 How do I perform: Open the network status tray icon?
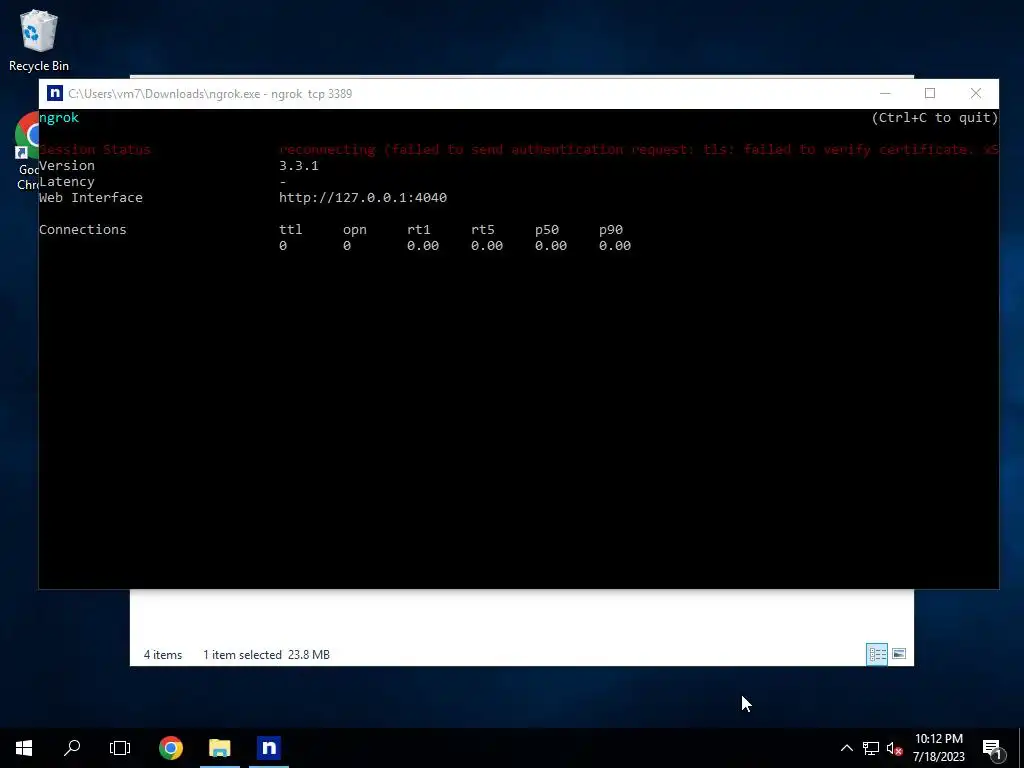pos(871,748)
